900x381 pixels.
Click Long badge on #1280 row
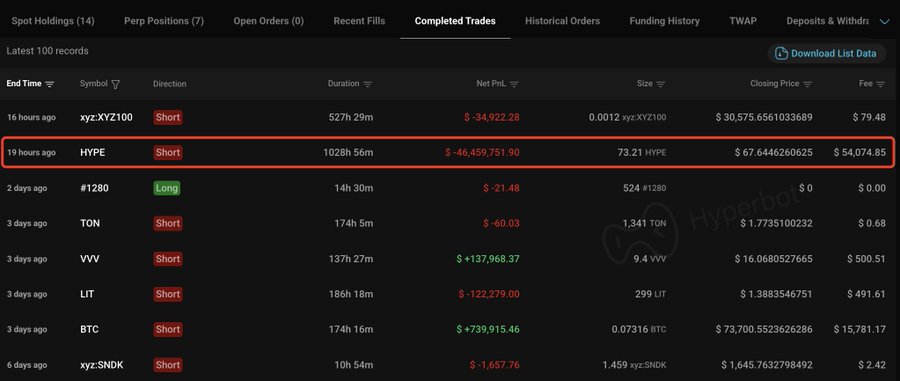[x=167, y=188]
